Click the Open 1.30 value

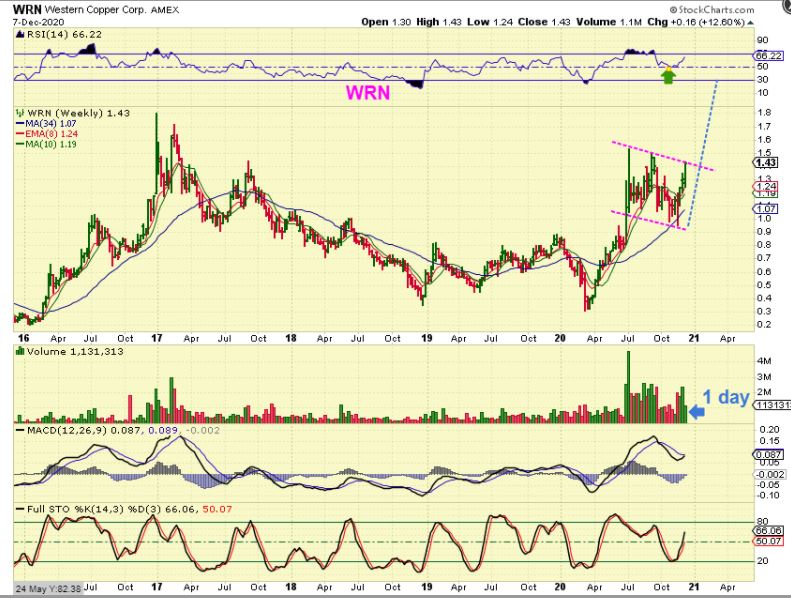(386, 22)
